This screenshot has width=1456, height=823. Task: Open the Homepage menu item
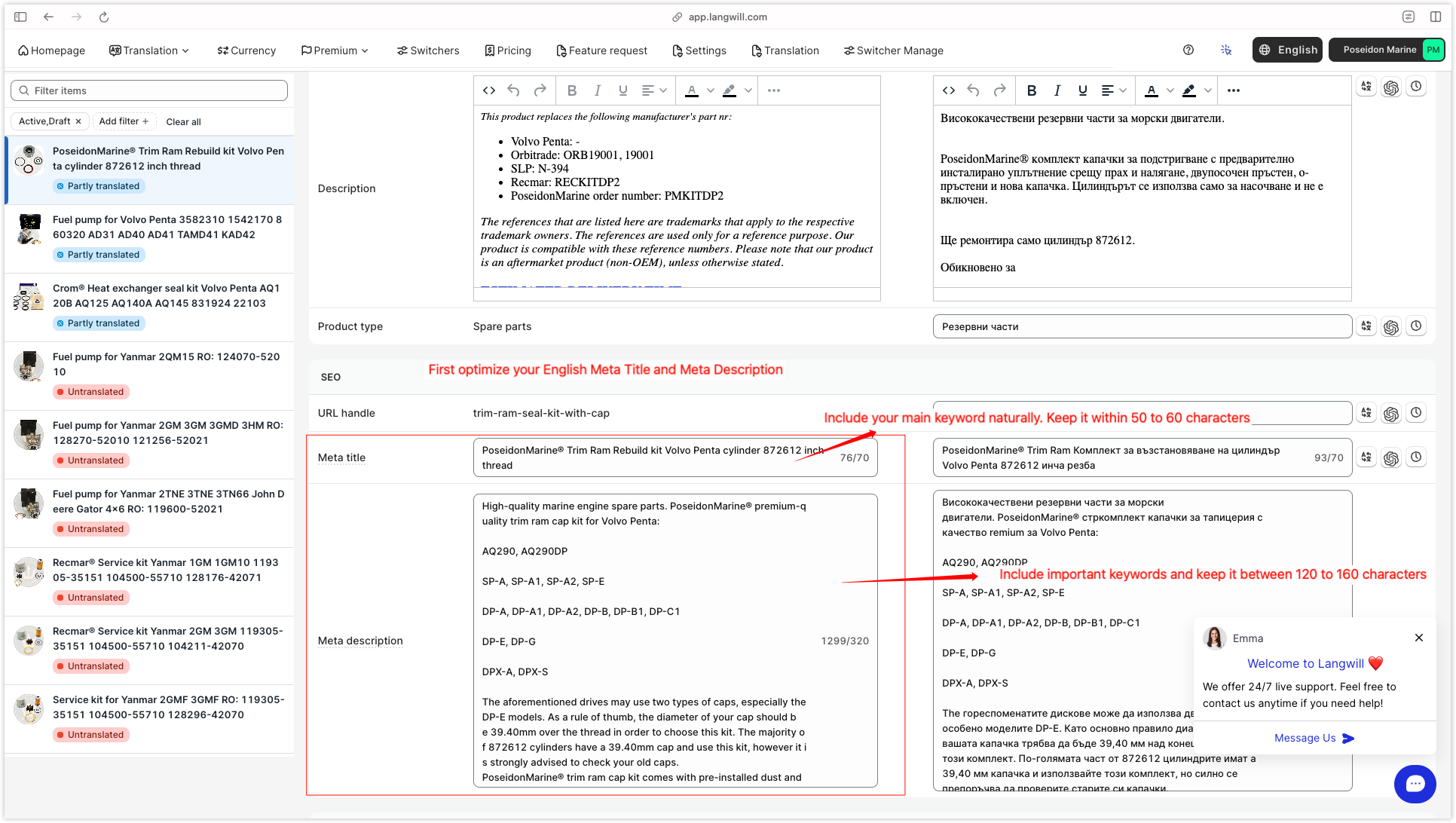pyautogui.click(x=51, y=50)
